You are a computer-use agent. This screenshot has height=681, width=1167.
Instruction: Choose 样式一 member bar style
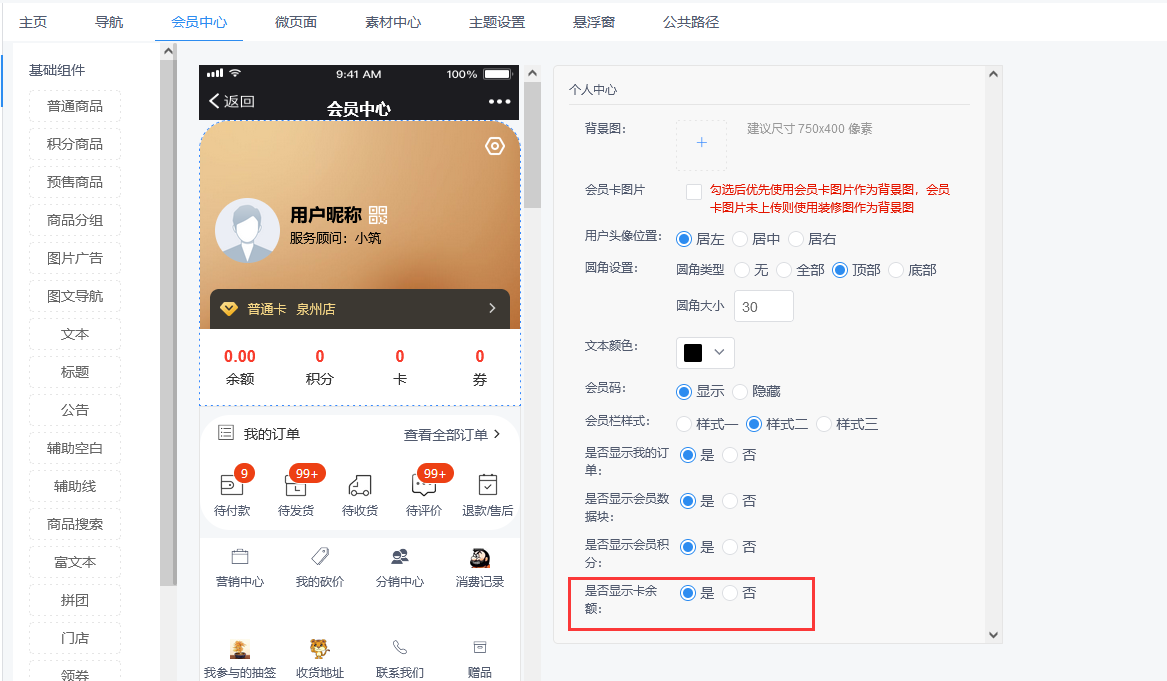[x=684, y=424]
